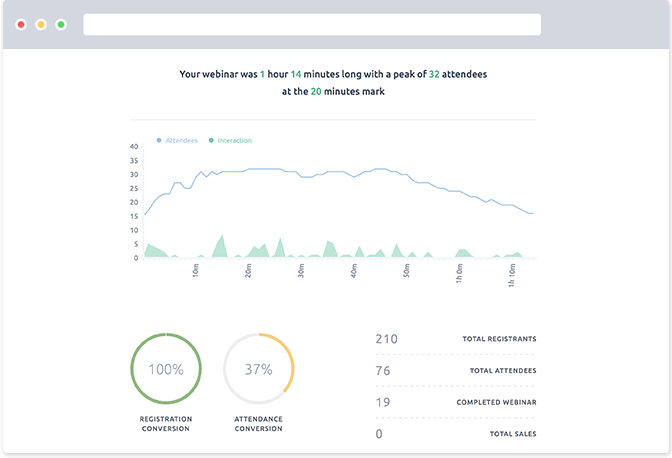Click the 100% registration conversion ring
672x458 pixels.
coord(166,368)
